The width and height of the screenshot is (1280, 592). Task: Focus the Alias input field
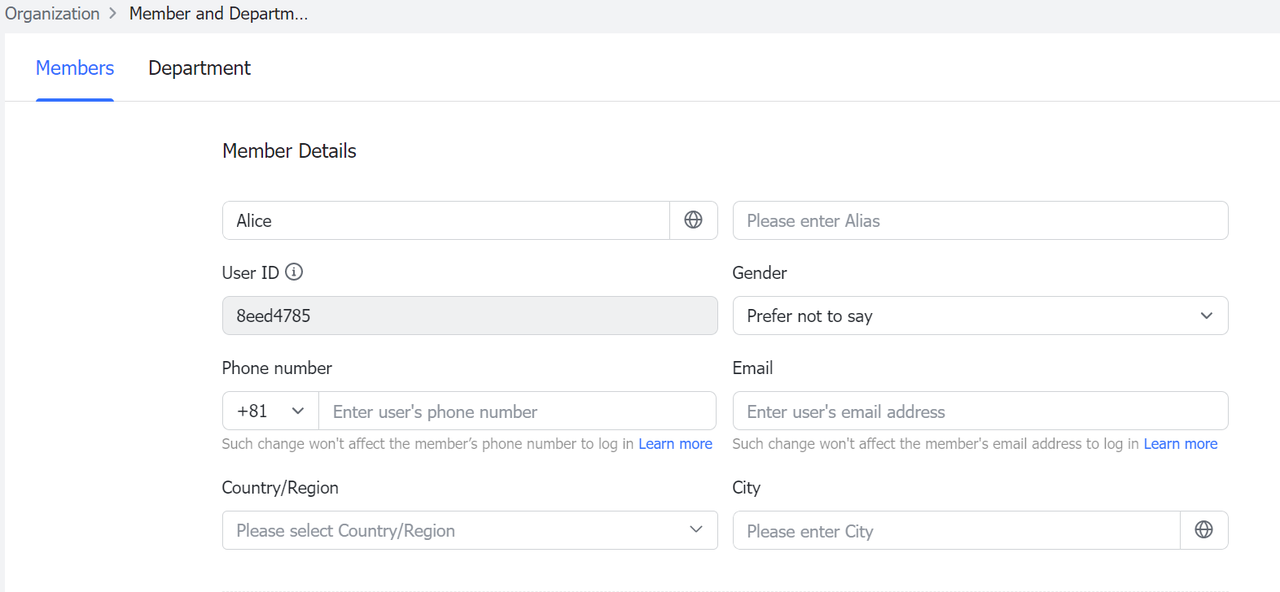pos(979,220)
